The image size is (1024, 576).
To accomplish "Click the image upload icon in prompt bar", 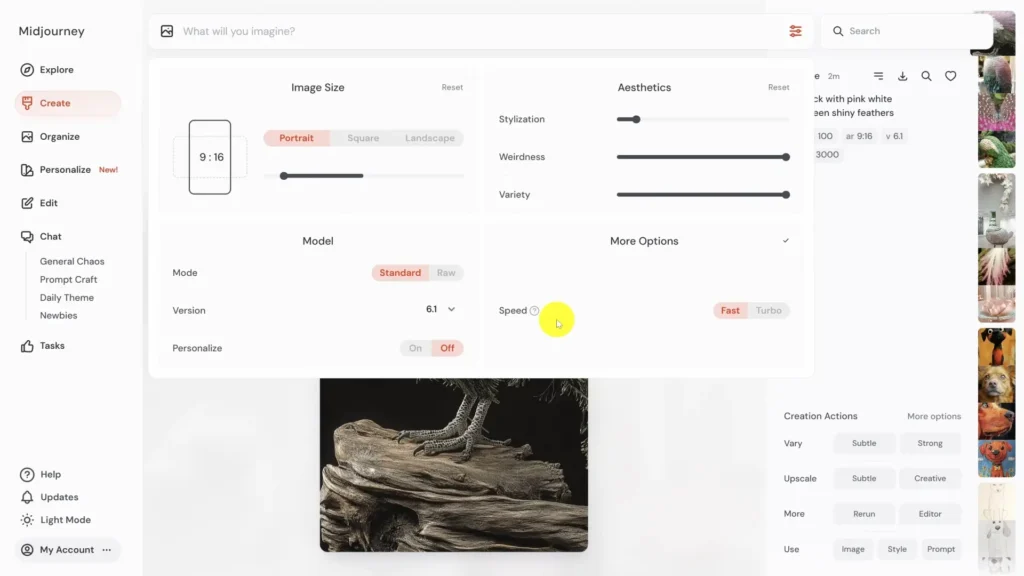I will [x=167, y=31].
